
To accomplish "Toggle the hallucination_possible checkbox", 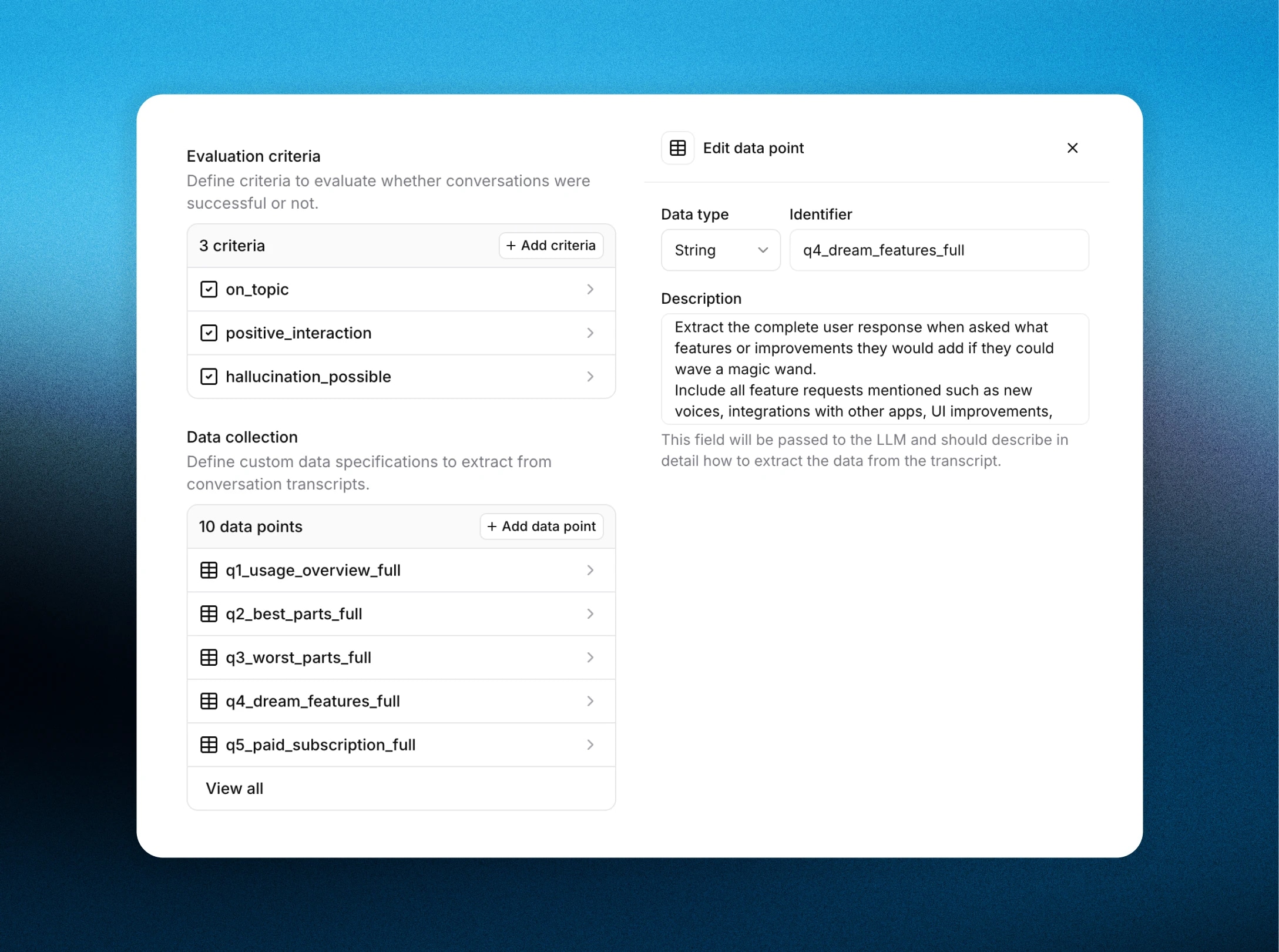I will [209, 376].
